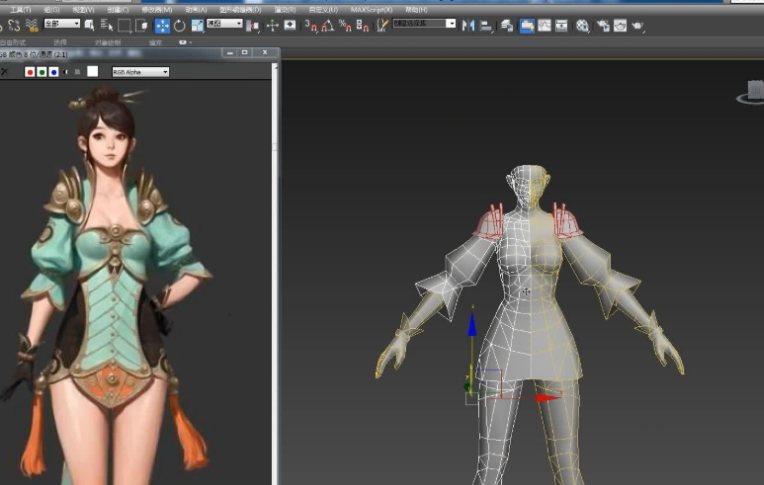
Task: Click the Select and Scale tool
Action: [197, 25]
